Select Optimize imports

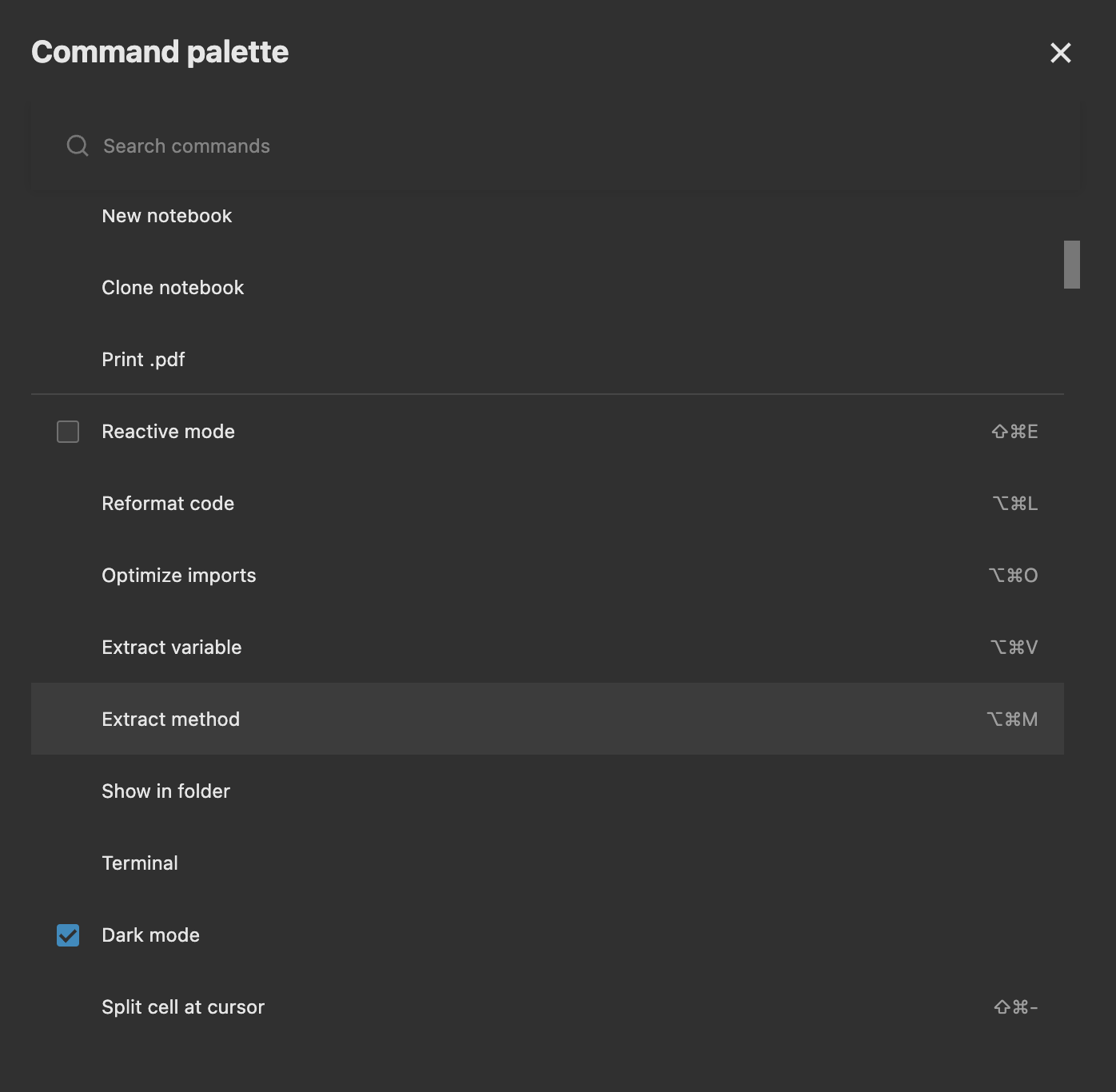pos(178,575)
